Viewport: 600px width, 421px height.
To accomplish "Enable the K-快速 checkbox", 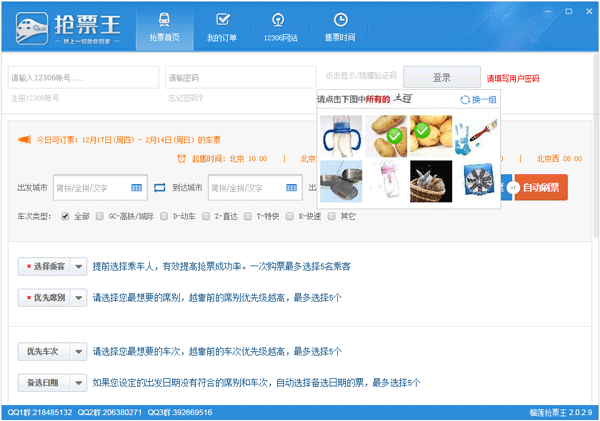I will [290, 216].
